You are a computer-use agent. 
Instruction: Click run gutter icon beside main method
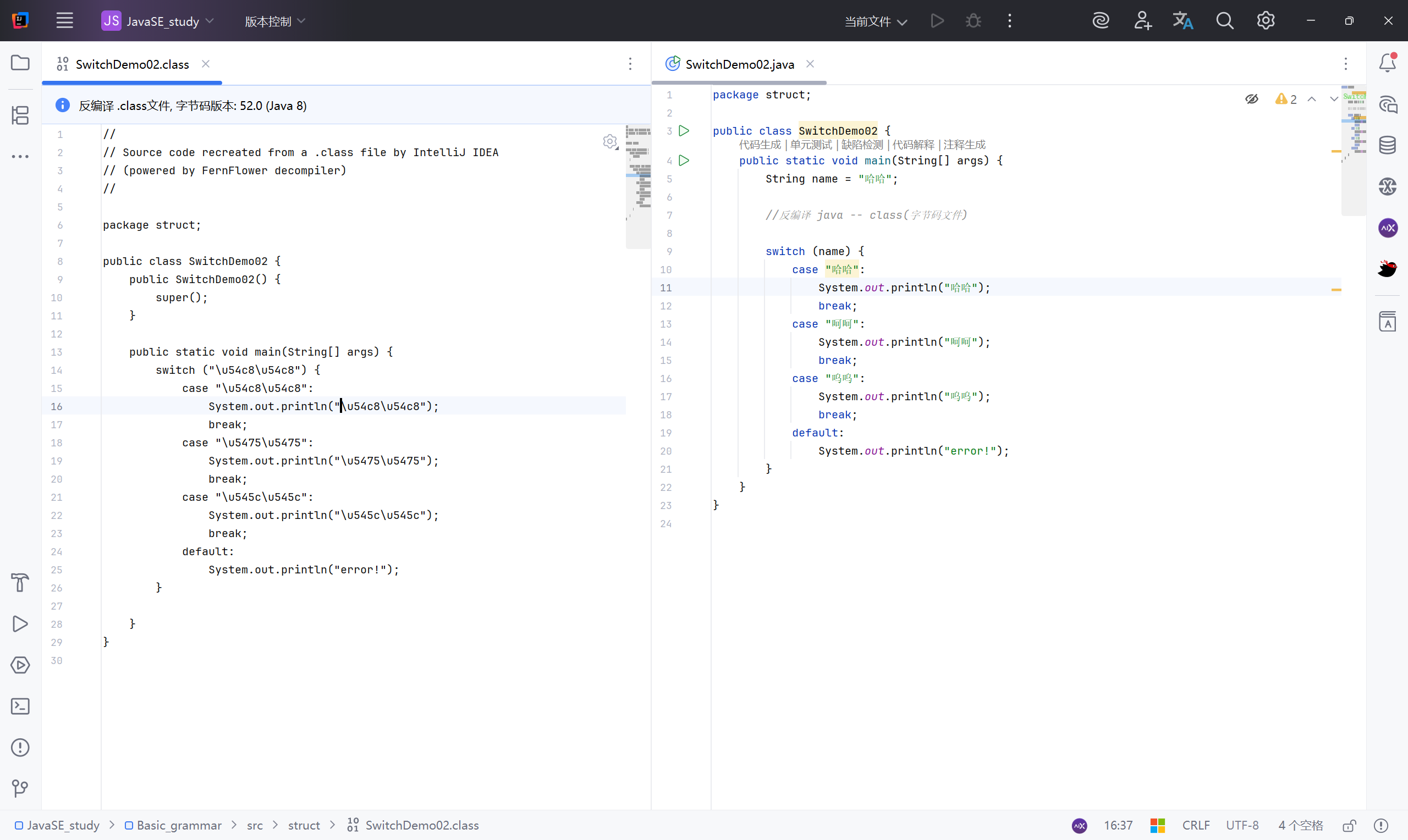point(684,161)
